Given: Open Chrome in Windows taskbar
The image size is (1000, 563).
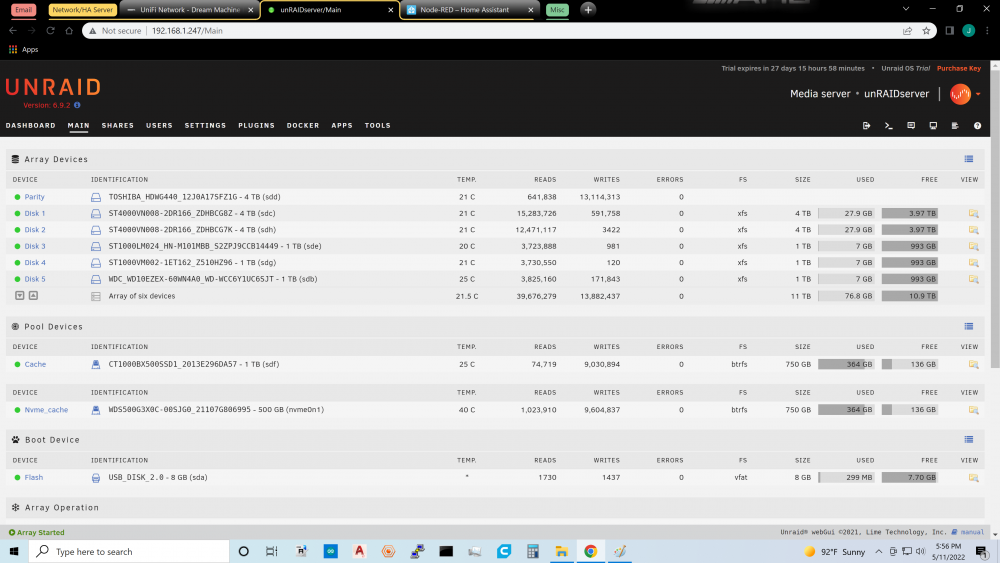Looking at the screenshot, I should (x=590, y=552).
